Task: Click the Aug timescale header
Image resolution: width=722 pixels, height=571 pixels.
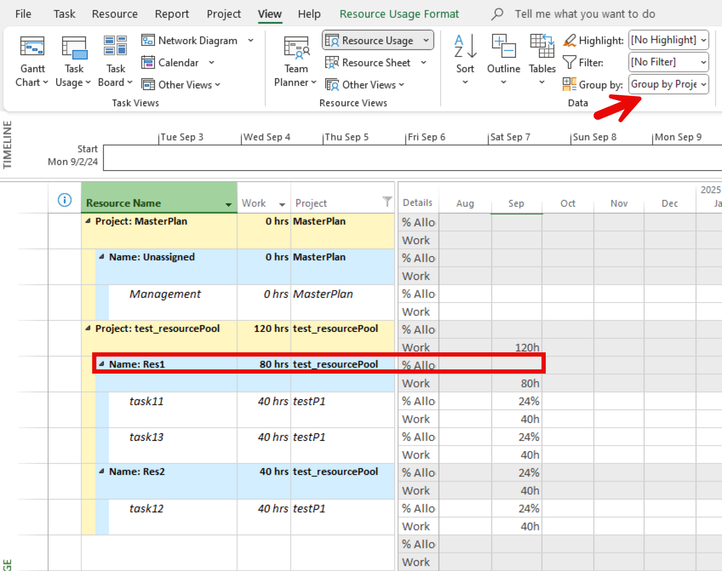Action: tap(465, 204)
